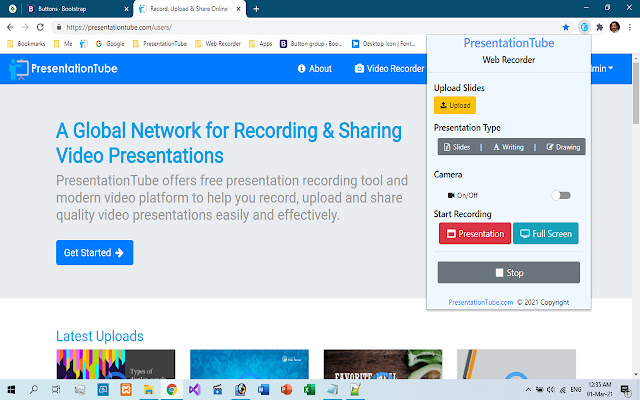Image resolution: width=640 pixels, height=400 pixels.
Task: Select Writing presentation type
Action: [509, 147]
